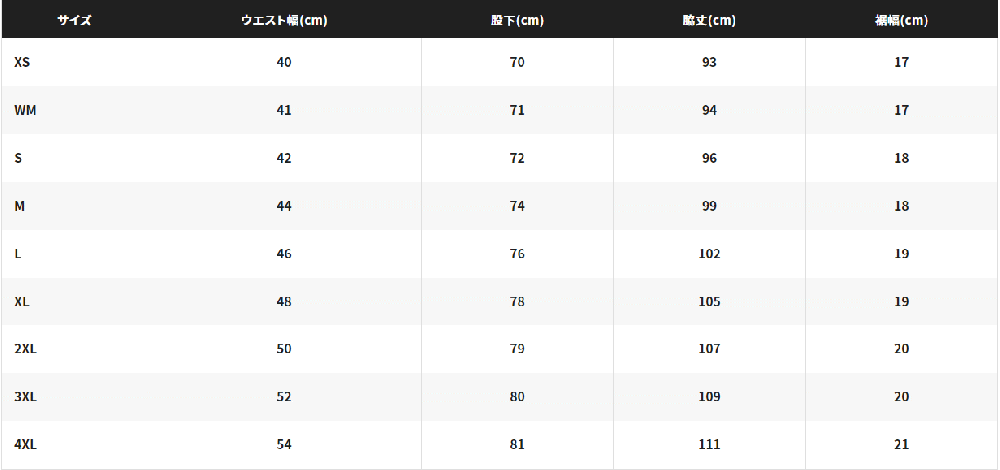
Task: Select the 3XL size row label
Action: [25, 397]
